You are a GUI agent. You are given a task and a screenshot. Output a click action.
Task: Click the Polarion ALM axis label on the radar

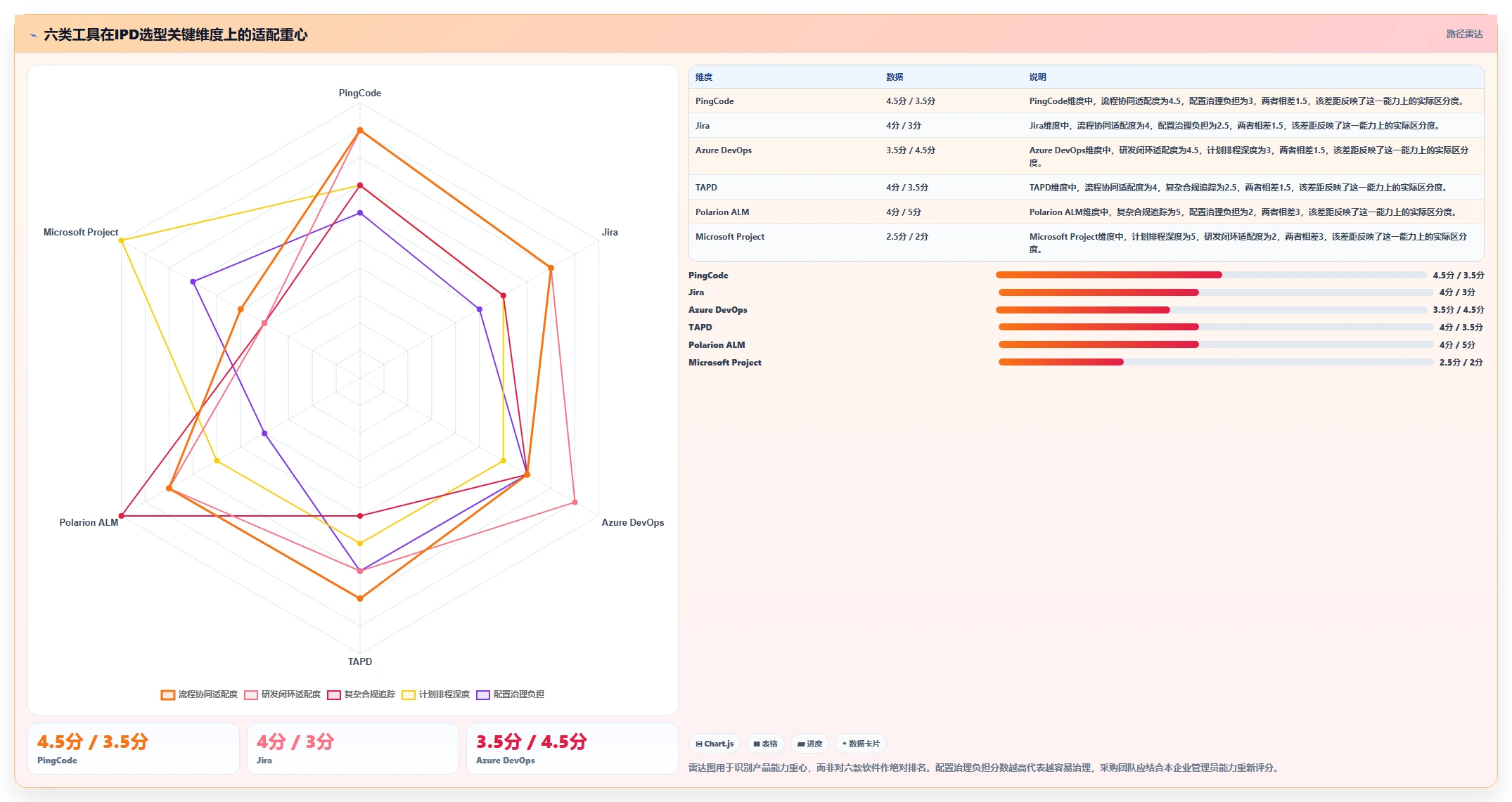point(89,522)
